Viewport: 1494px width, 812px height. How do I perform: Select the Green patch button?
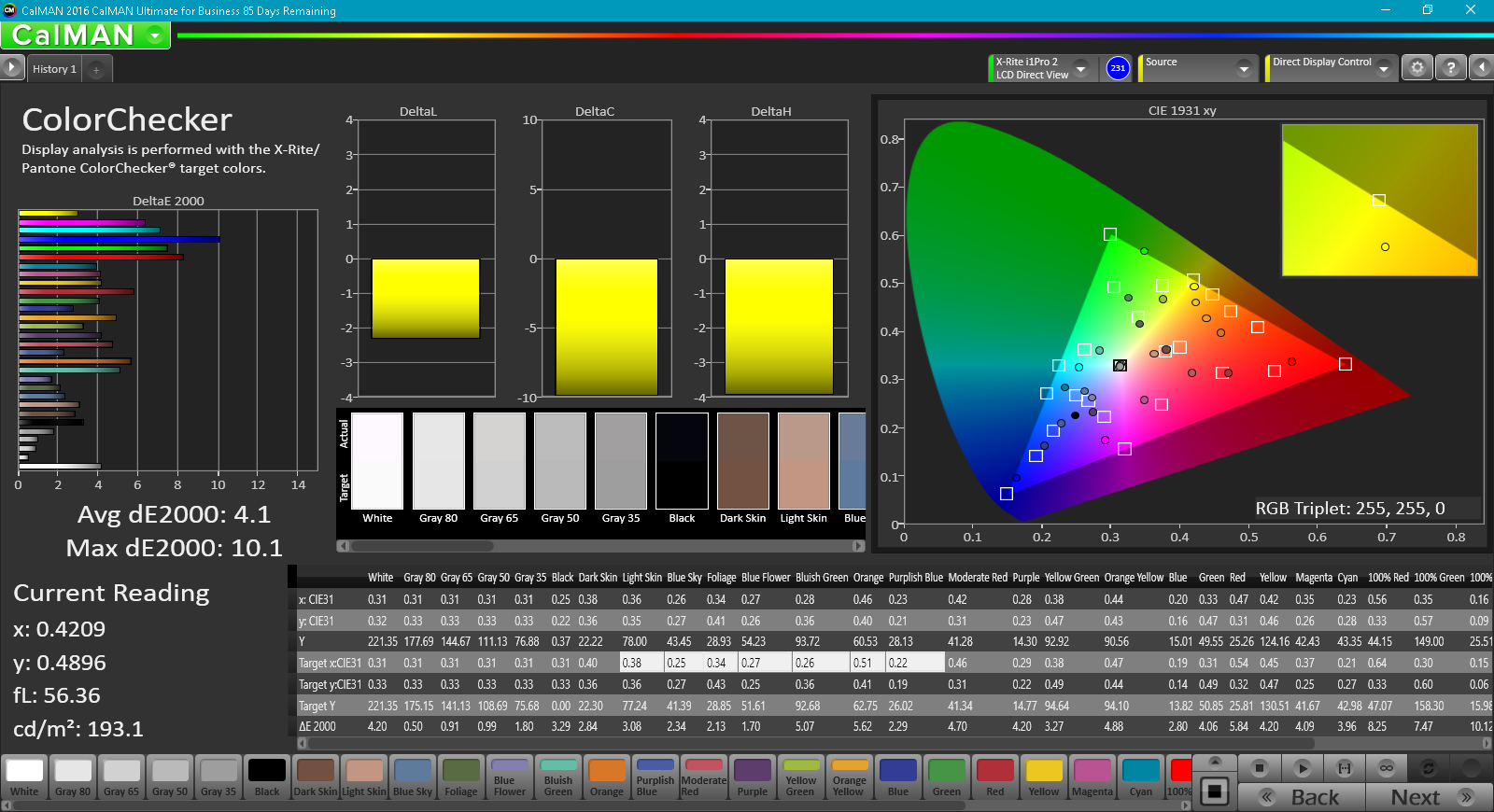tap(947, 777)
